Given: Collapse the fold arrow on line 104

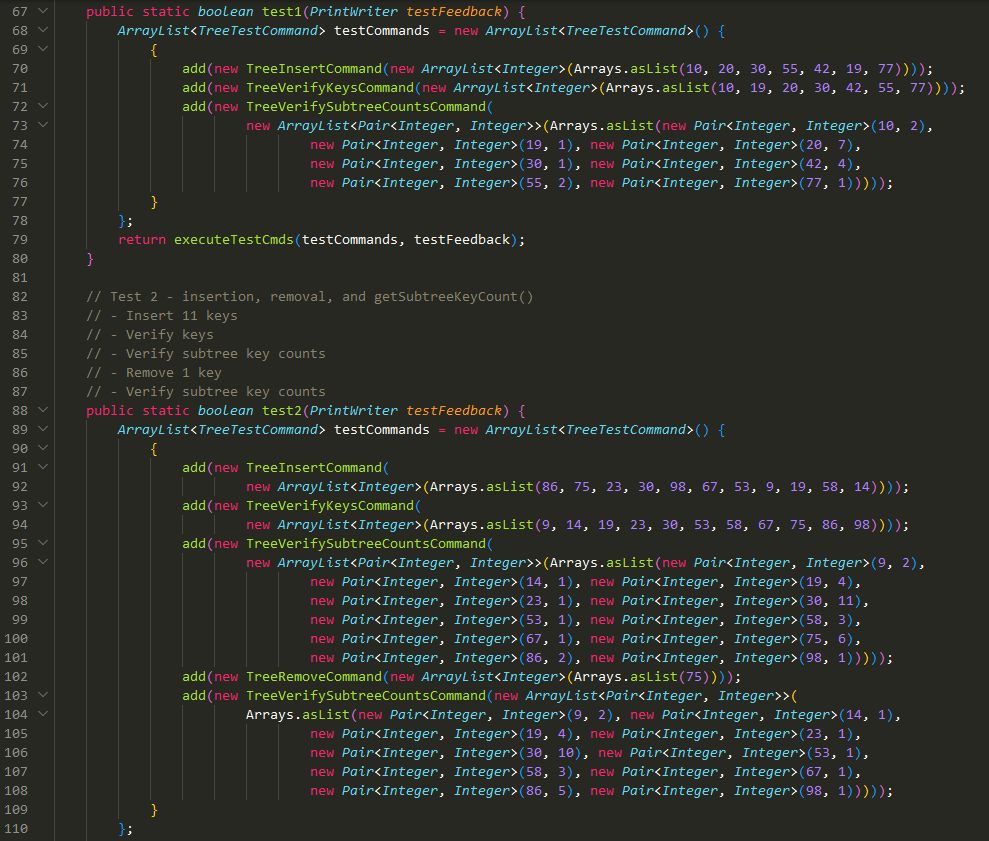Looking at the screenshot, I should coord(44,714).
